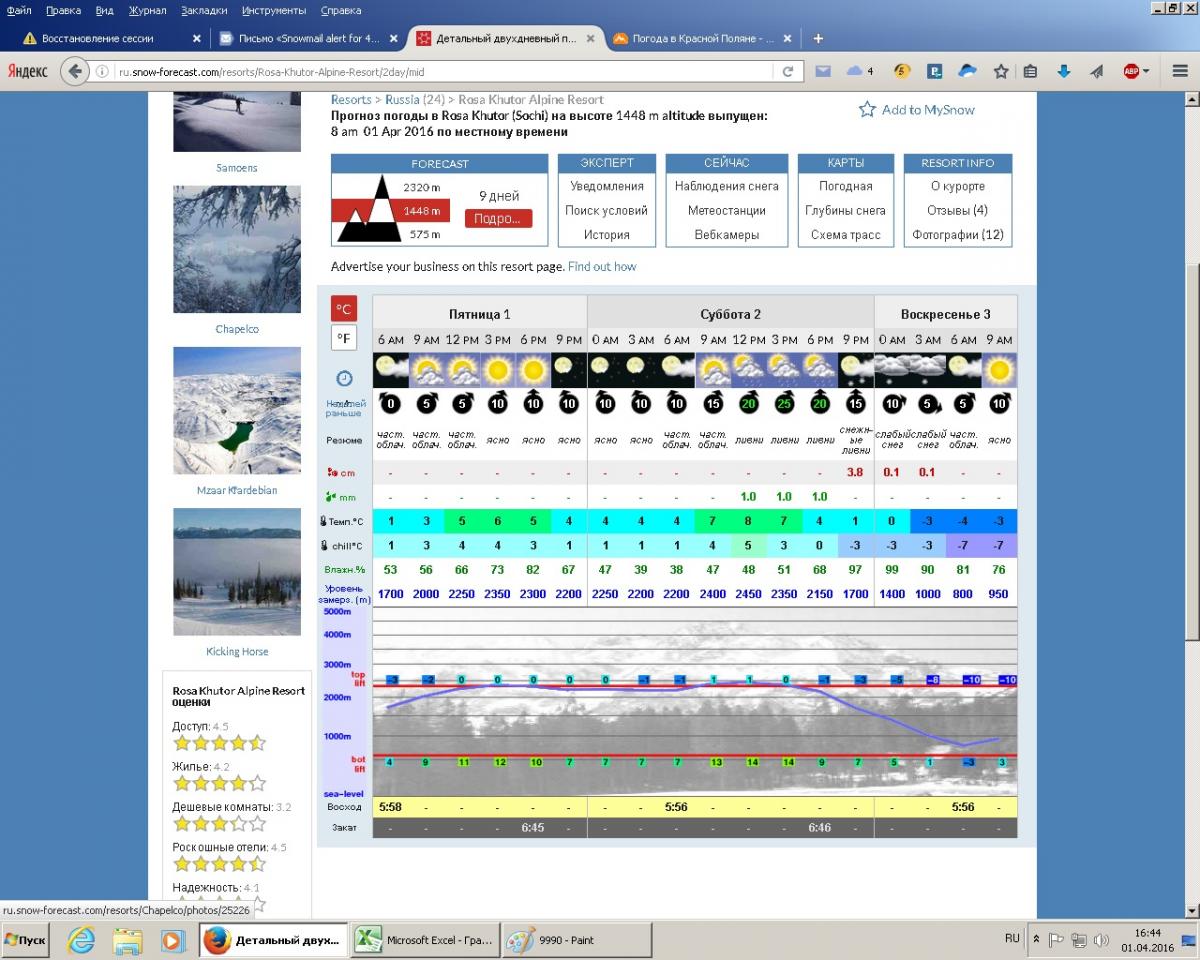This screenshot has height=960, width=1200.
Task: Open the Уведомления link
Action: [x=607, y=186]
